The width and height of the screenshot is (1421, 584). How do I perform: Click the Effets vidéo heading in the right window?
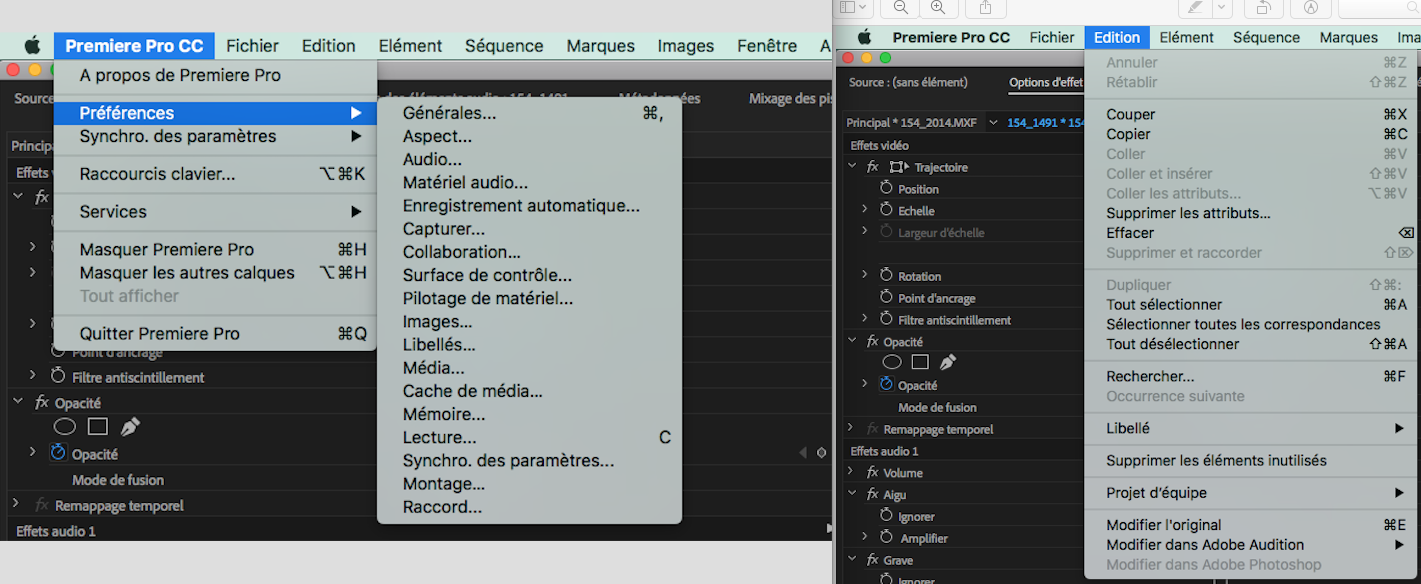[879, 146]
